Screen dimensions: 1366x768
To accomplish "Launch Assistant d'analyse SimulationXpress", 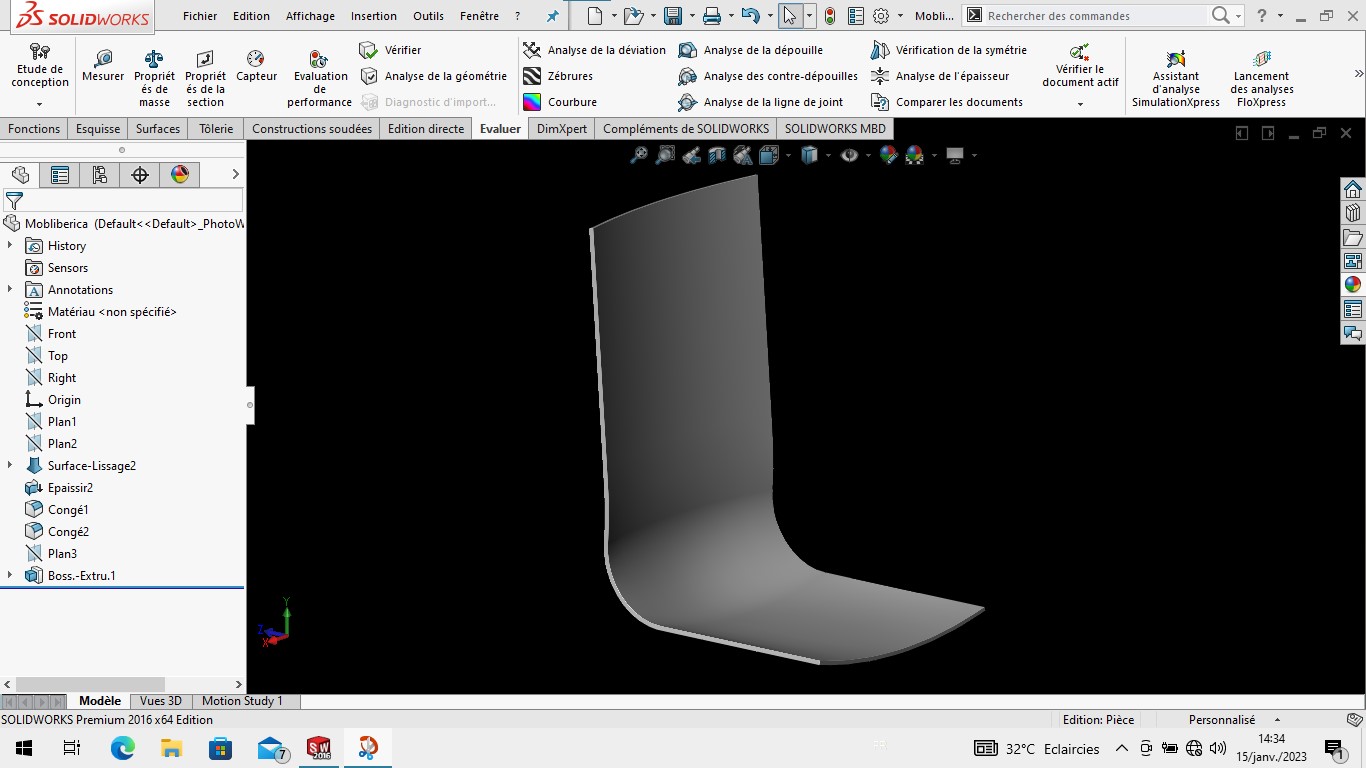I will tap(1176, 78).
